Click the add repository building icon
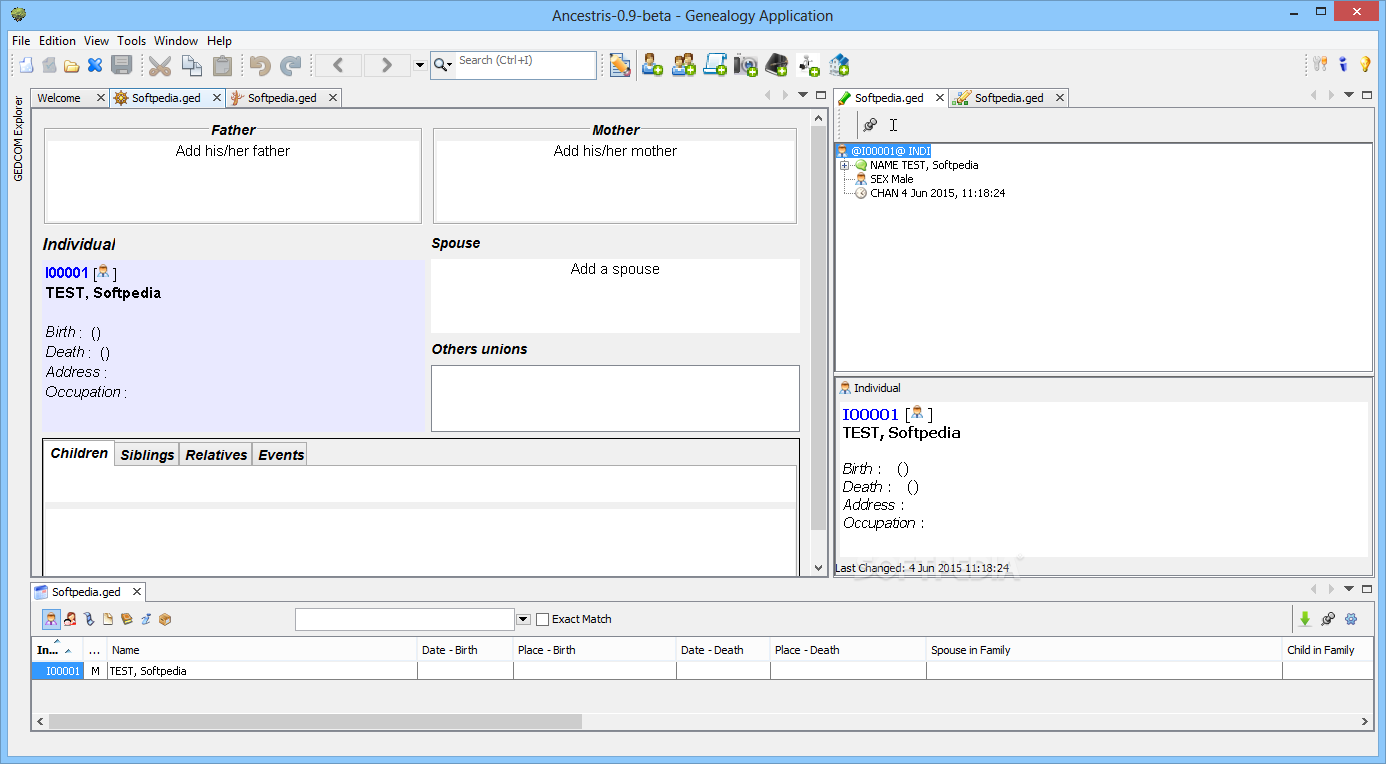Image resolution: width=1386 pixels, height=764 pixels. (x=839, y=66)
